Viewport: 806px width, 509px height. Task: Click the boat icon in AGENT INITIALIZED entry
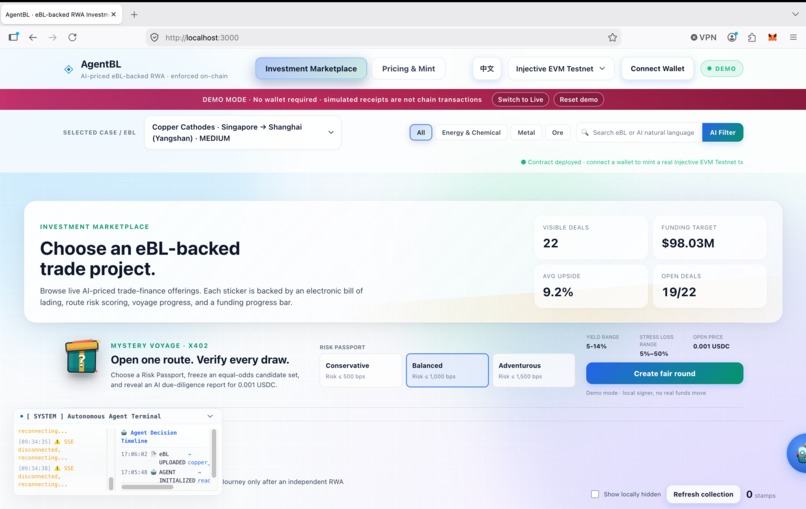[x=153, y=472]
